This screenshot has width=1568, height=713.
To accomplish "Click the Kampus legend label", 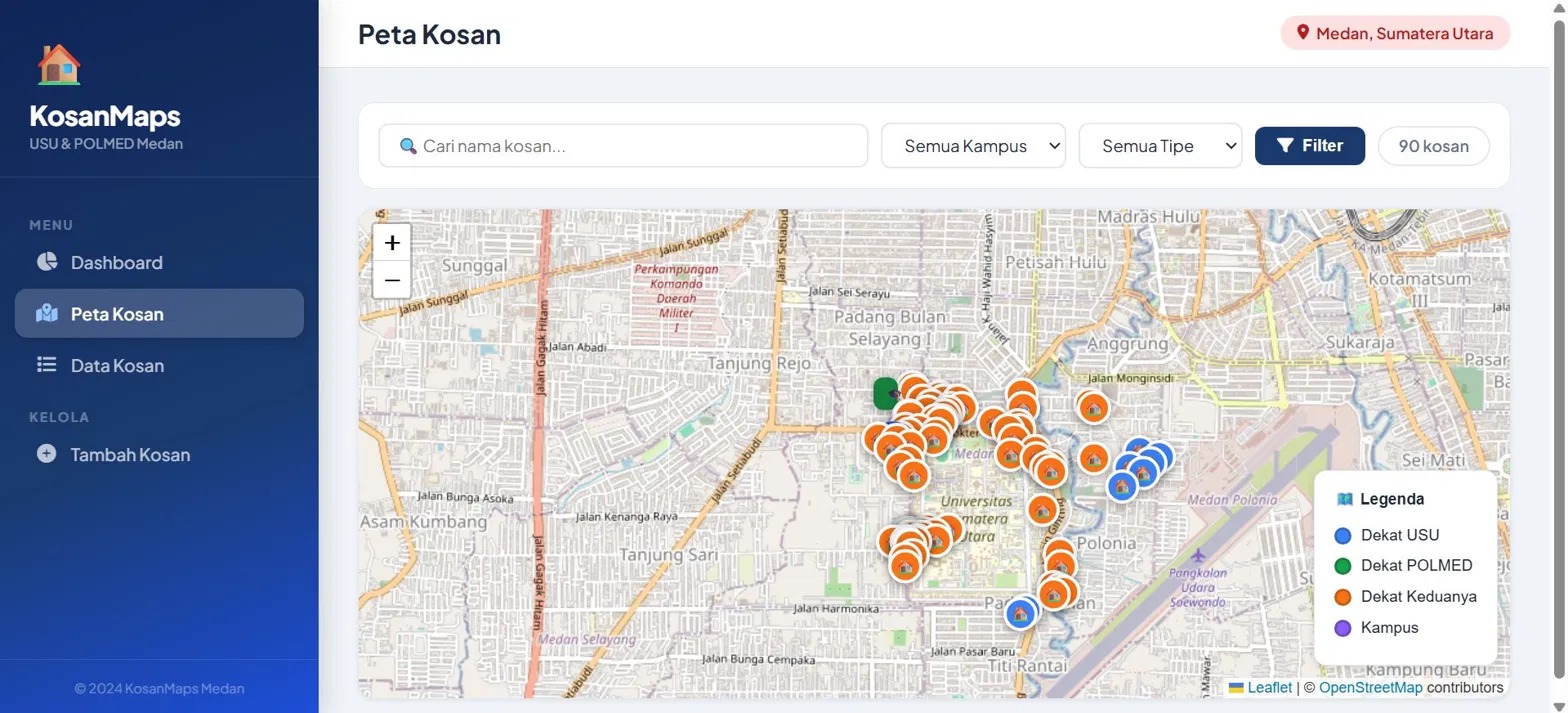I will point(1390,628).
